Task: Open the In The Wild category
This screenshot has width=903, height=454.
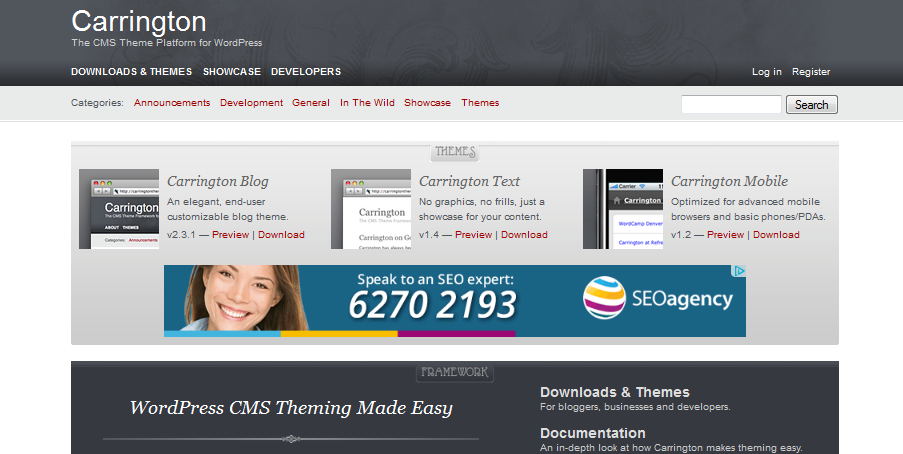Action: pos(367,103)
